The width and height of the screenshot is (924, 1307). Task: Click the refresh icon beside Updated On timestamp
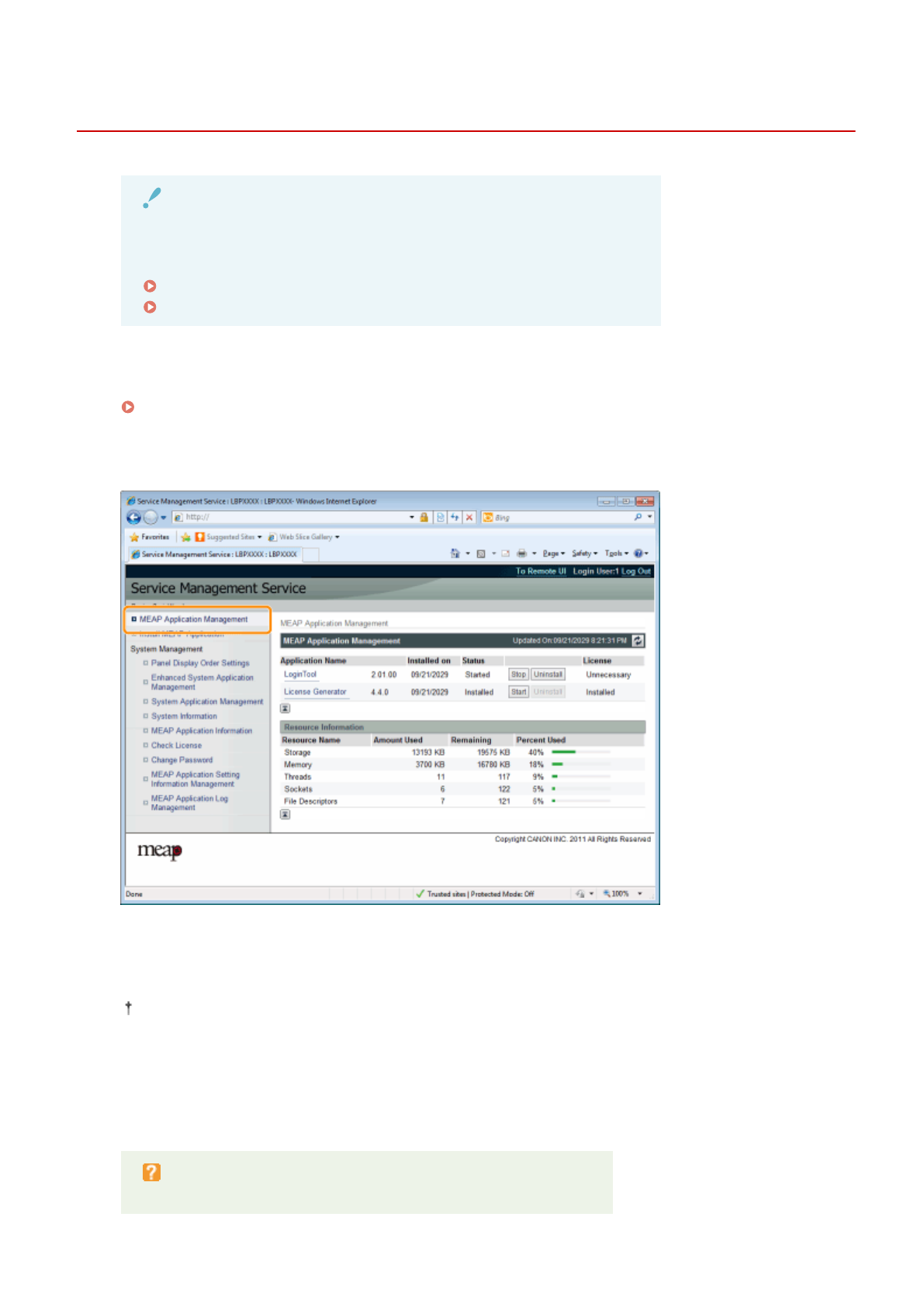tap(638, 640)
